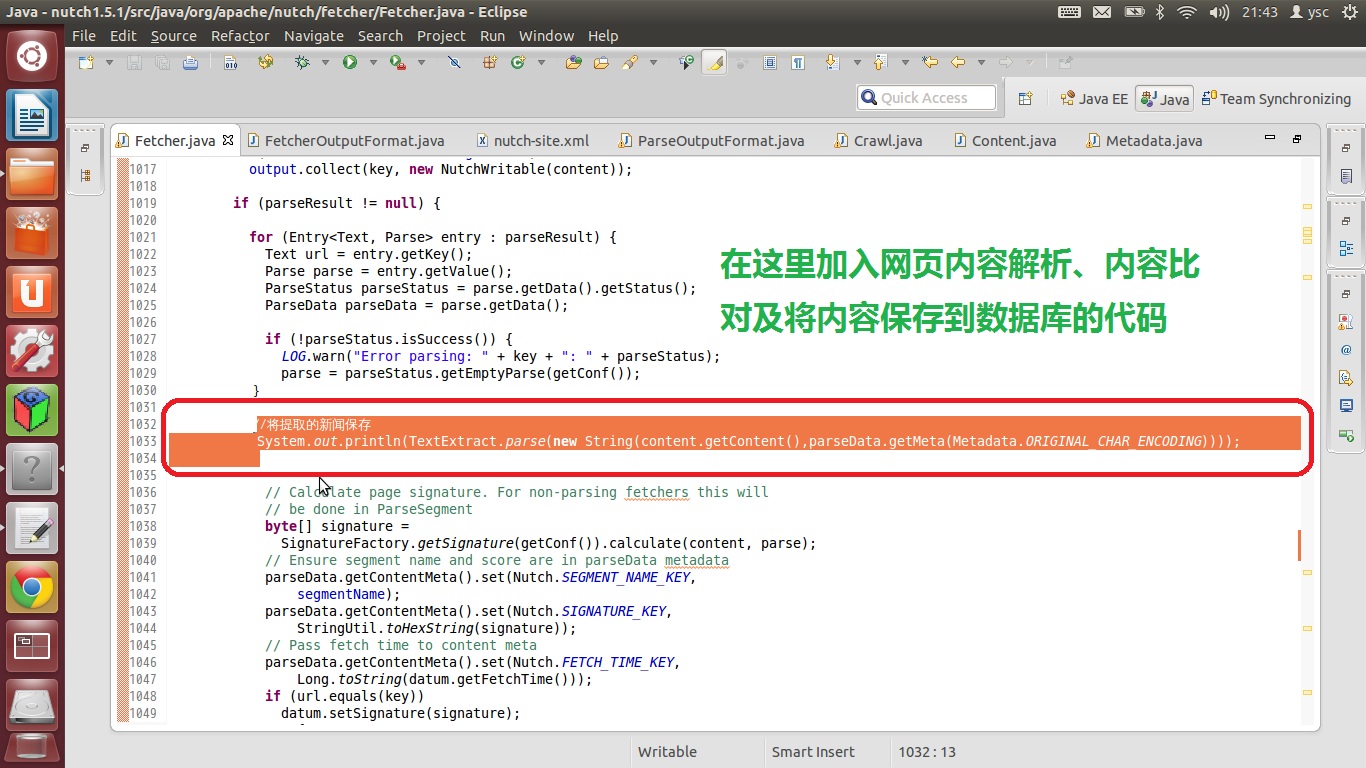Switch to the FetcherOutputFormat.java tab
The height and width of the screenshot is (768, 1366).
(345, 140)
